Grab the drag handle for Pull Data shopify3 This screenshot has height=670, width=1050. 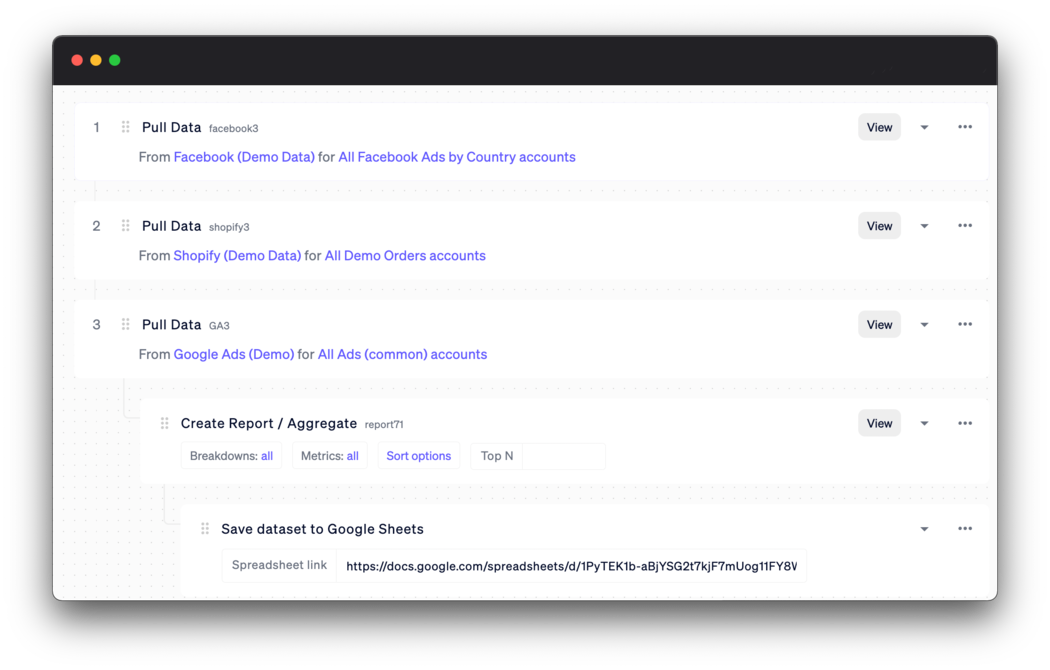(125, 226)
